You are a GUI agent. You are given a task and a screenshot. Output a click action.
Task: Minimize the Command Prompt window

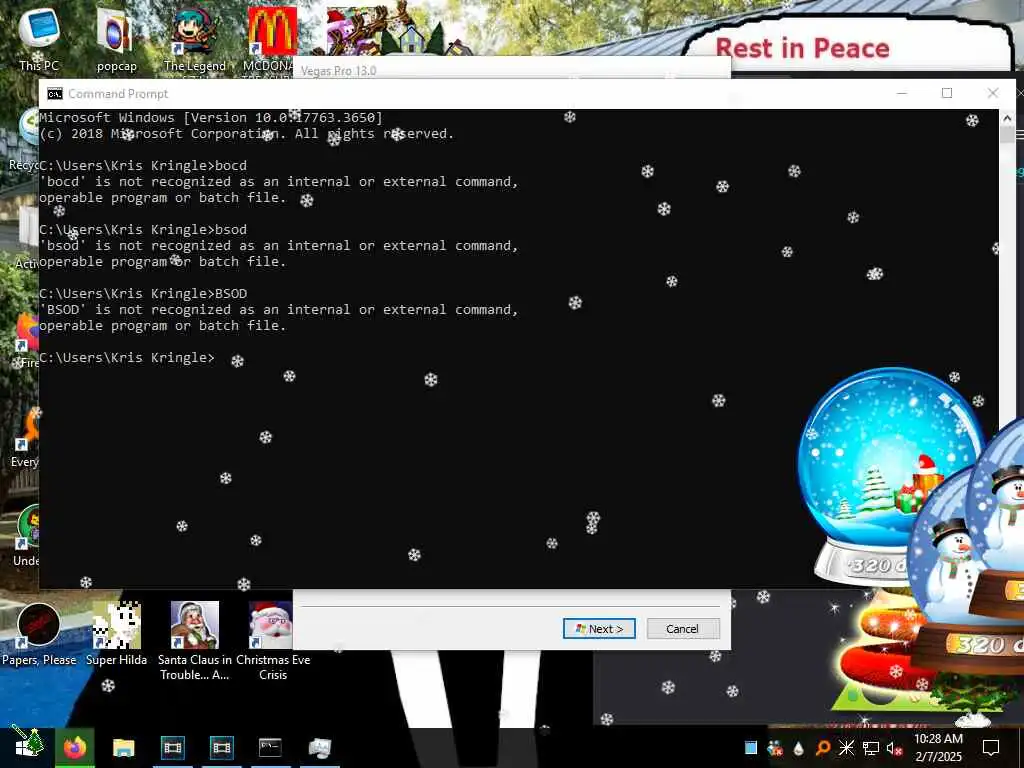902,93
